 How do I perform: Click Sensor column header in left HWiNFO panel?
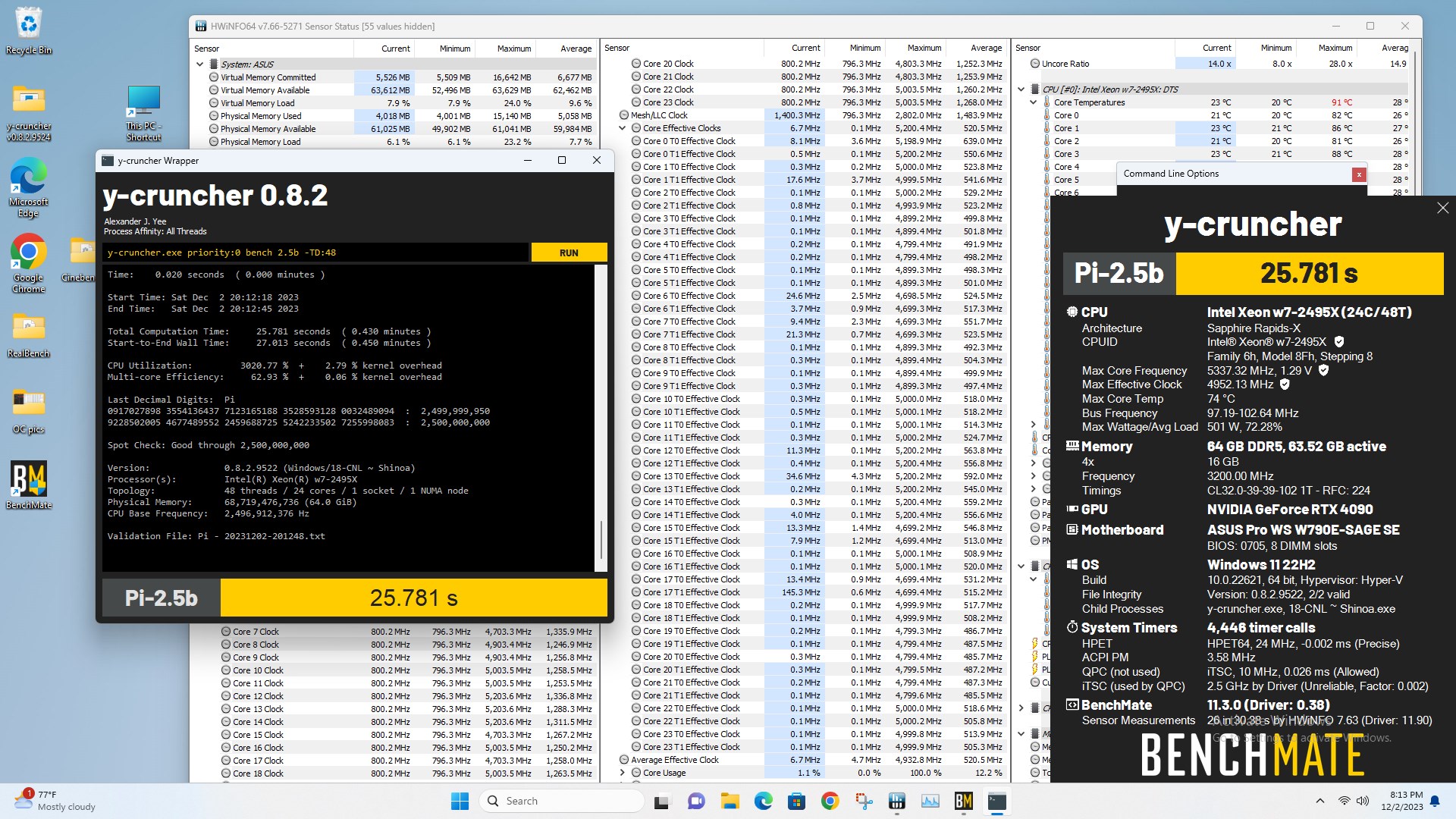pos(272,49)
